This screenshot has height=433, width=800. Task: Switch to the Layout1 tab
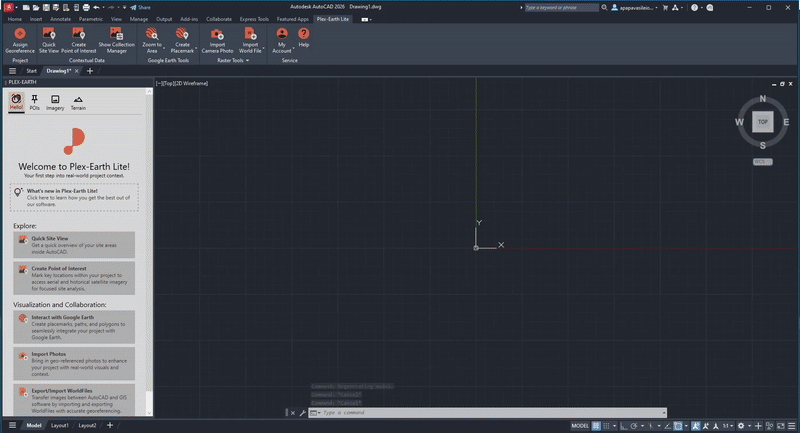tap(60, 425)
